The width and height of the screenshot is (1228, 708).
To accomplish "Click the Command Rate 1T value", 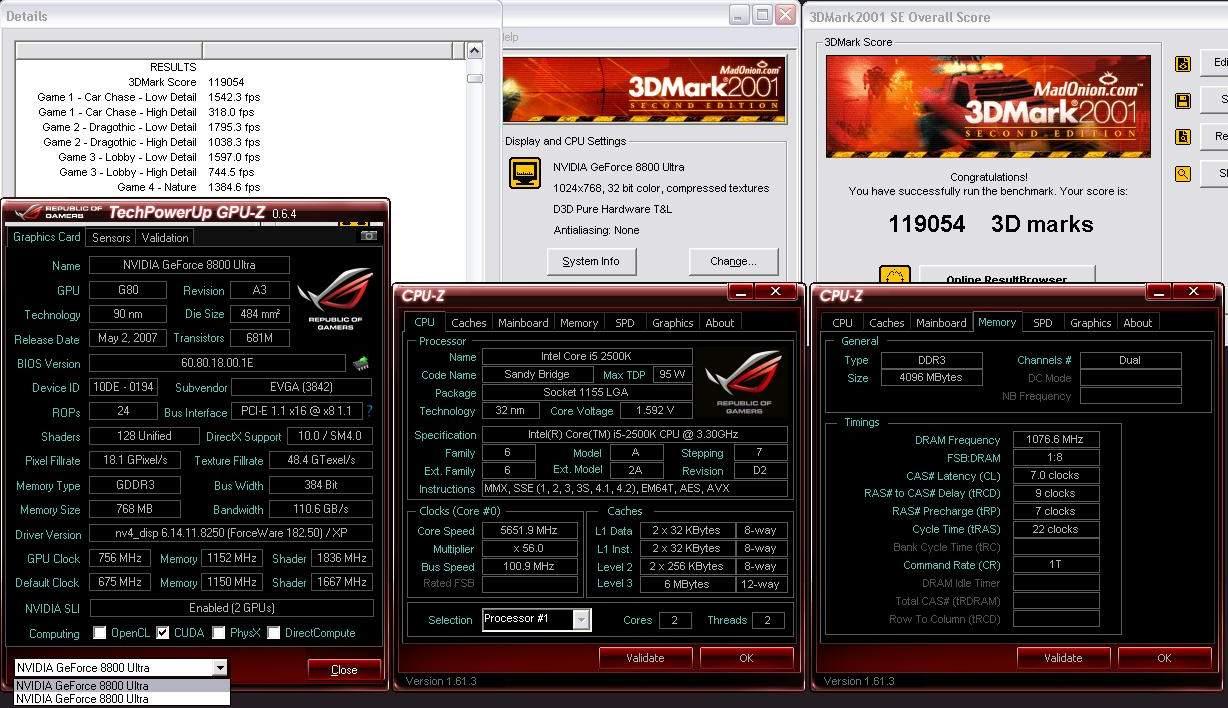I will tap(1056, 565).
